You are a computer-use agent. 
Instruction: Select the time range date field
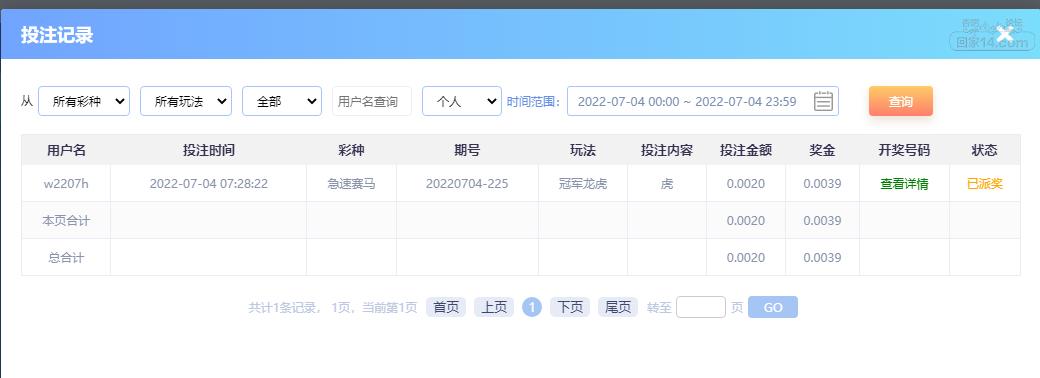(x=702, y=101)
